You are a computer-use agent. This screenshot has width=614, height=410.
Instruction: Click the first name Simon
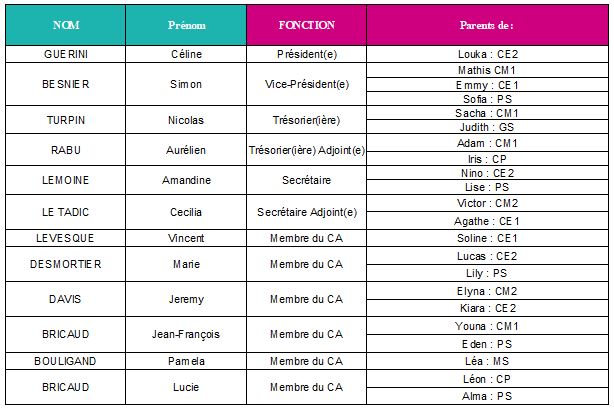tap(187, 85)
